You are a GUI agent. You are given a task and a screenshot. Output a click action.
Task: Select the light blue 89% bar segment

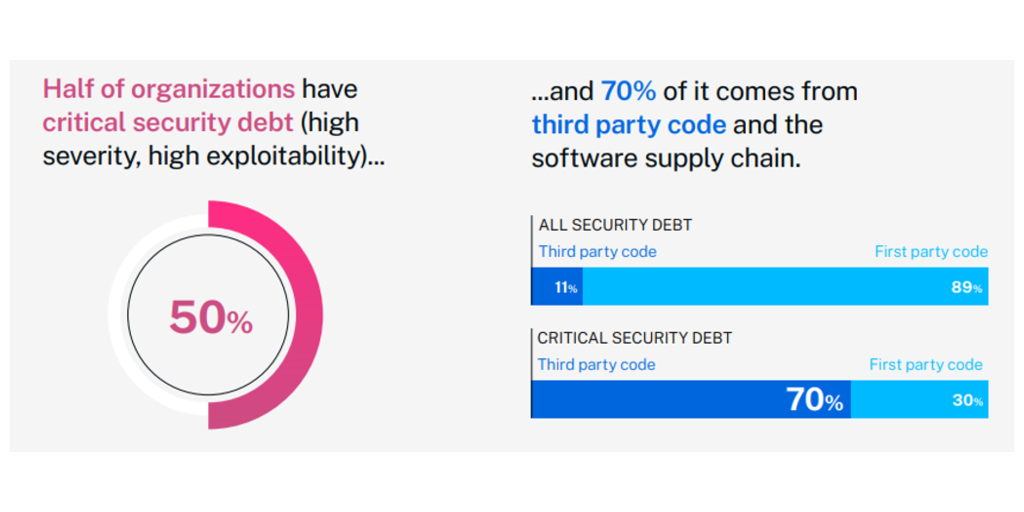785,287
